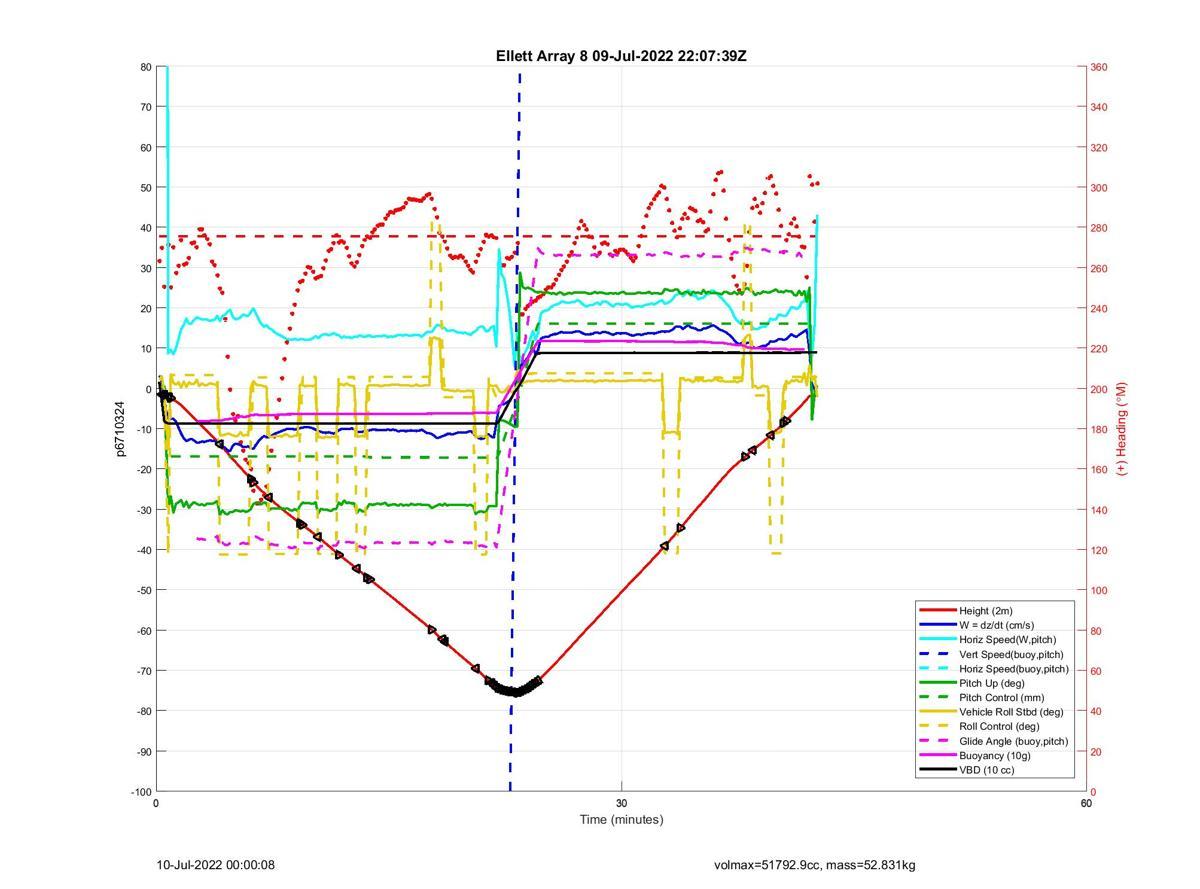Click the p6710324 left axis label
Screen dimensions: 1200x889
click(x=122, y=430)
